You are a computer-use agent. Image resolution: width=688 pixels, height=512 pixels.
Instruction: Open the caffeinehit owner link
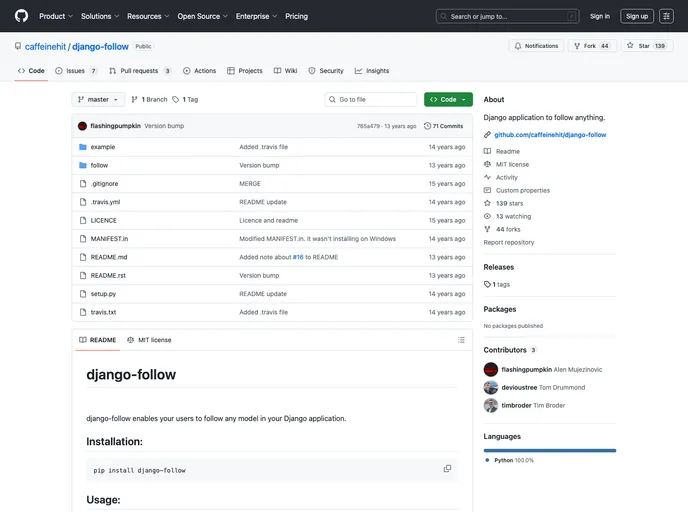pos(45,47)
